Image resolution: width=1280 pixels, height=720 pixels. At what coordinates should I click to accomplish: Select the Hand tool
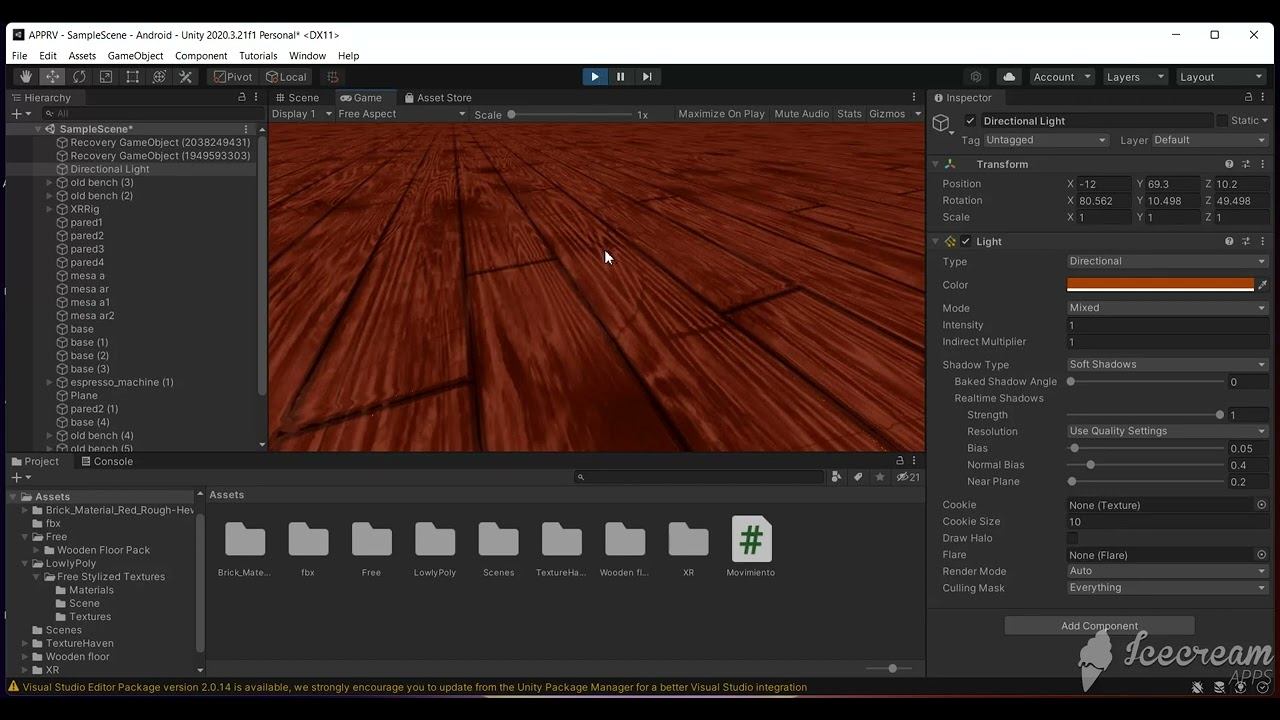[26, 77]
